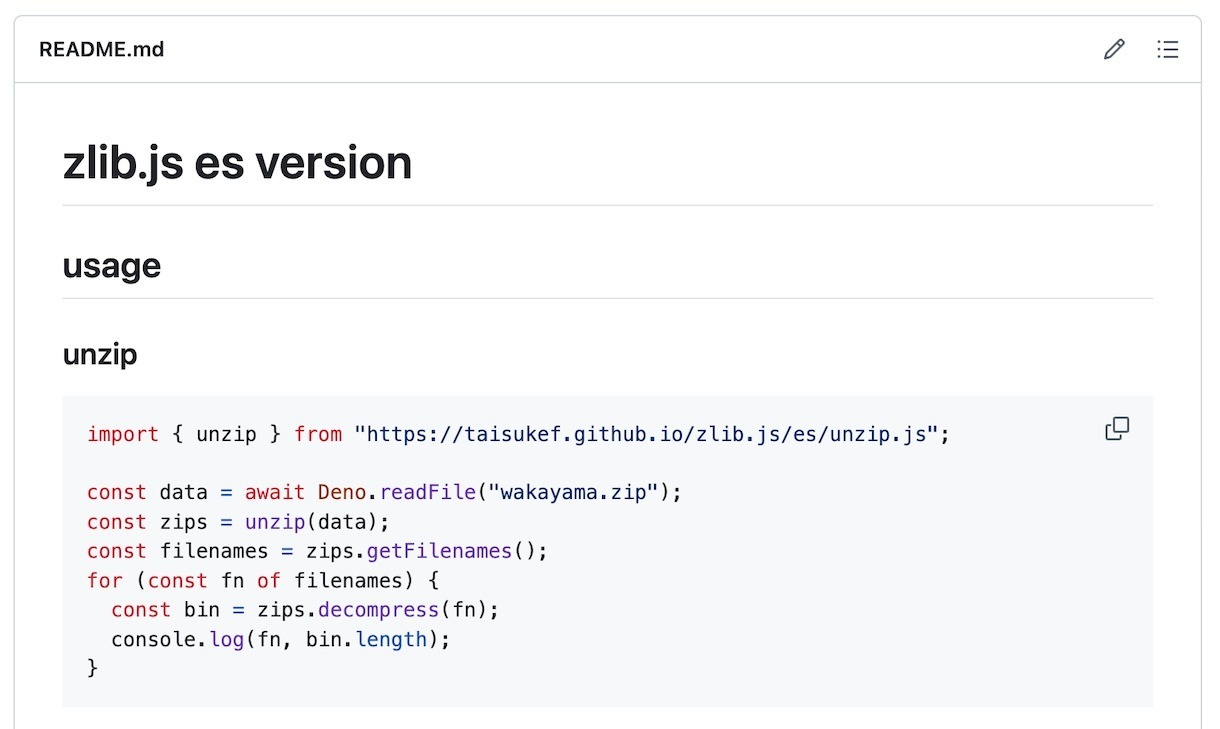Click the taisukef.github.io unzip.js URL string
Viewport: 1220px width, 729px height.
[646, 434]
